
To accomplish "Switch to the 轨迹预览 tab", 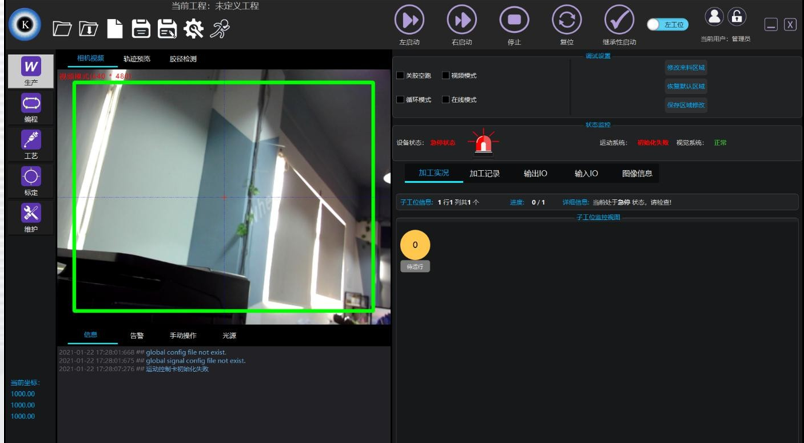I will tap(137, 59).
